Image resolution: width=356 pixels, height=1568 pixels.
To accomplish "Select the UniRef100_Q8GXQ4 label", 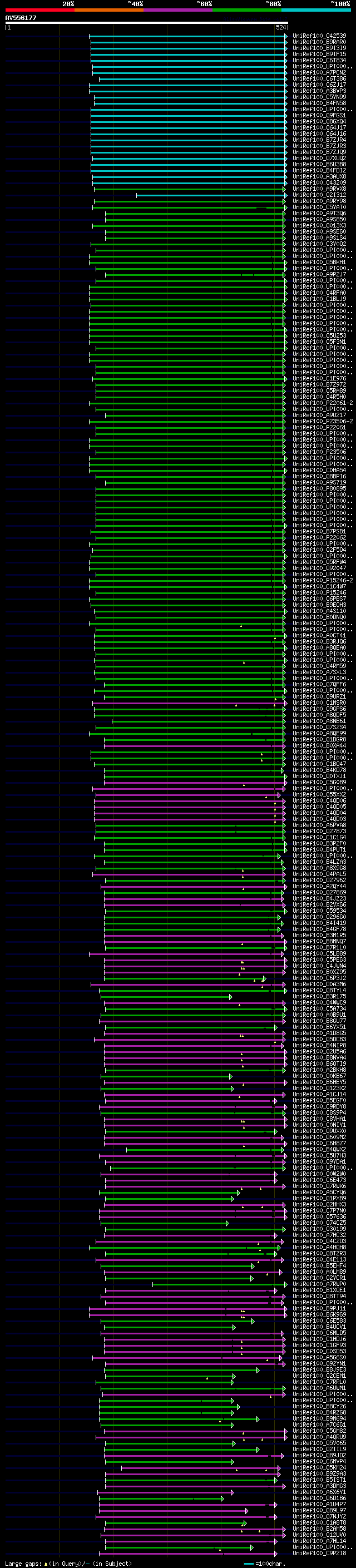I will point(319,121).
